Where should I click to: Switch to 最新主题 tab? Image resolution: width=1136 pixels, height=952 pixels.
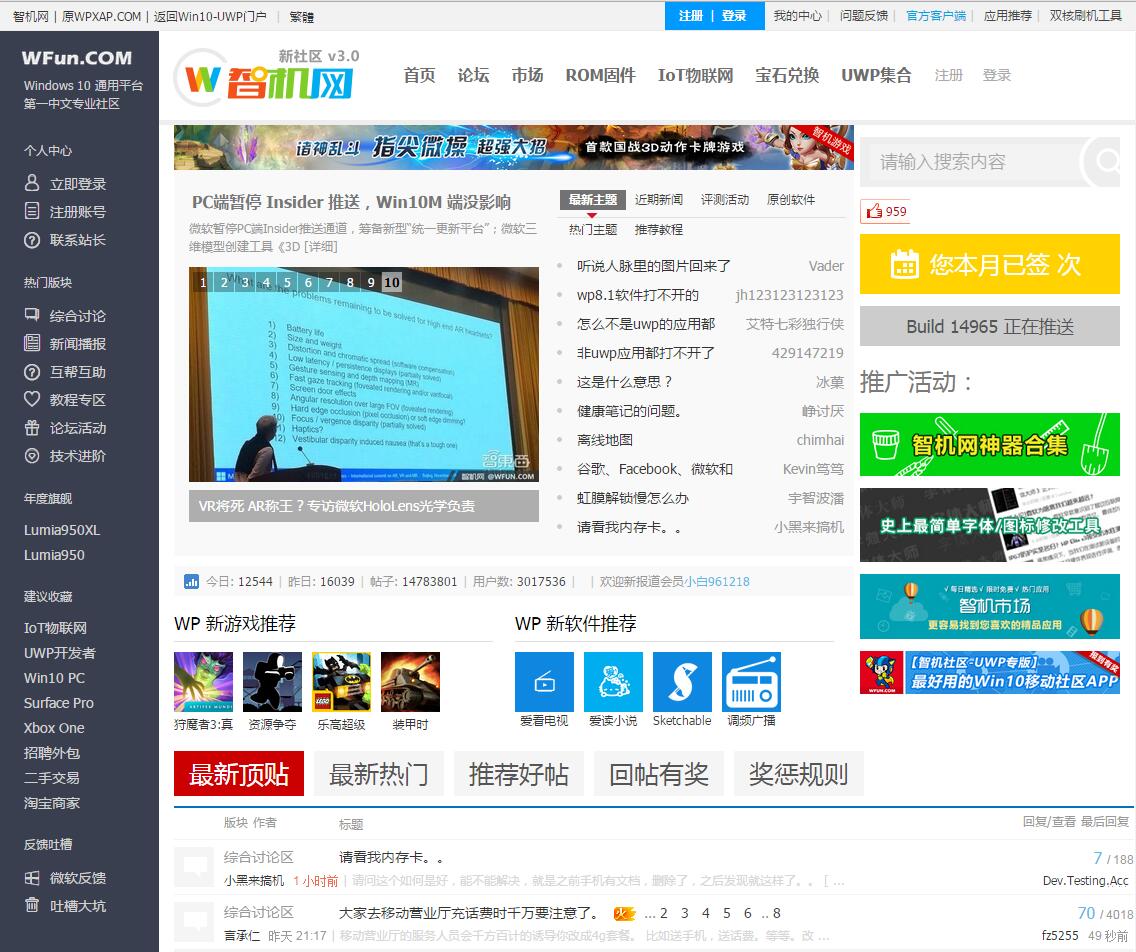593,199
